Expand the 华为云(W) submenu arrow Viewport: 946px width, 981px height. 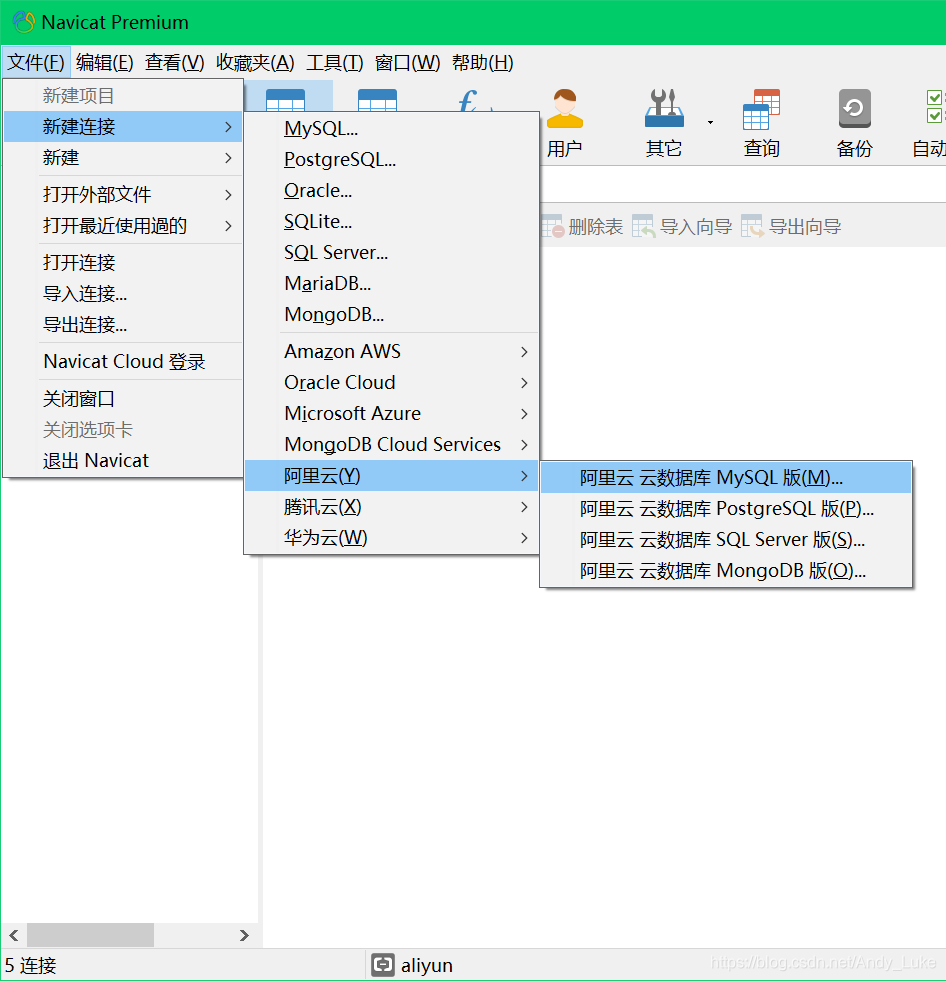tap(524, 538)
